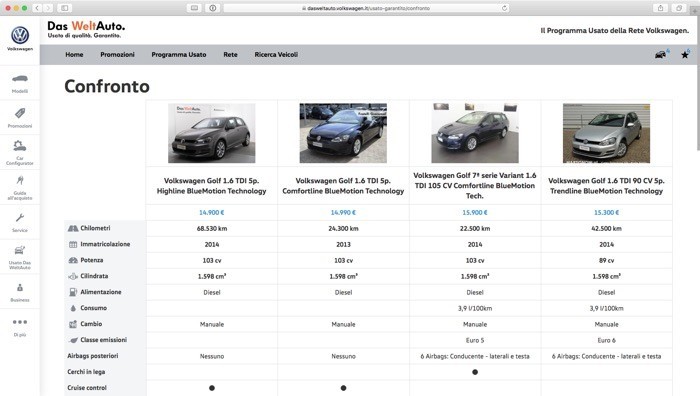Open Usato Das WeltAuto sidebar icon
The image size is (700, 396).
pyautogui.click(x=20, y=250)
